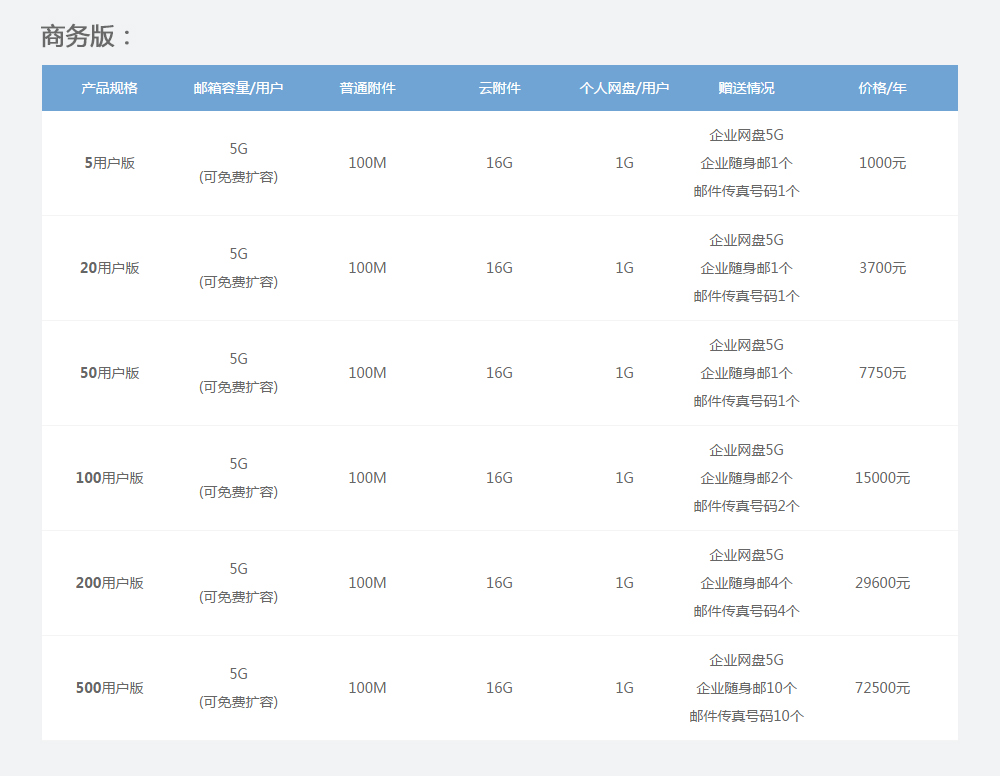This screenshot has width=1000, height=776.
Task: Click 企业随身邮10个 in the 500用户版 row
Action: [746, 688]
